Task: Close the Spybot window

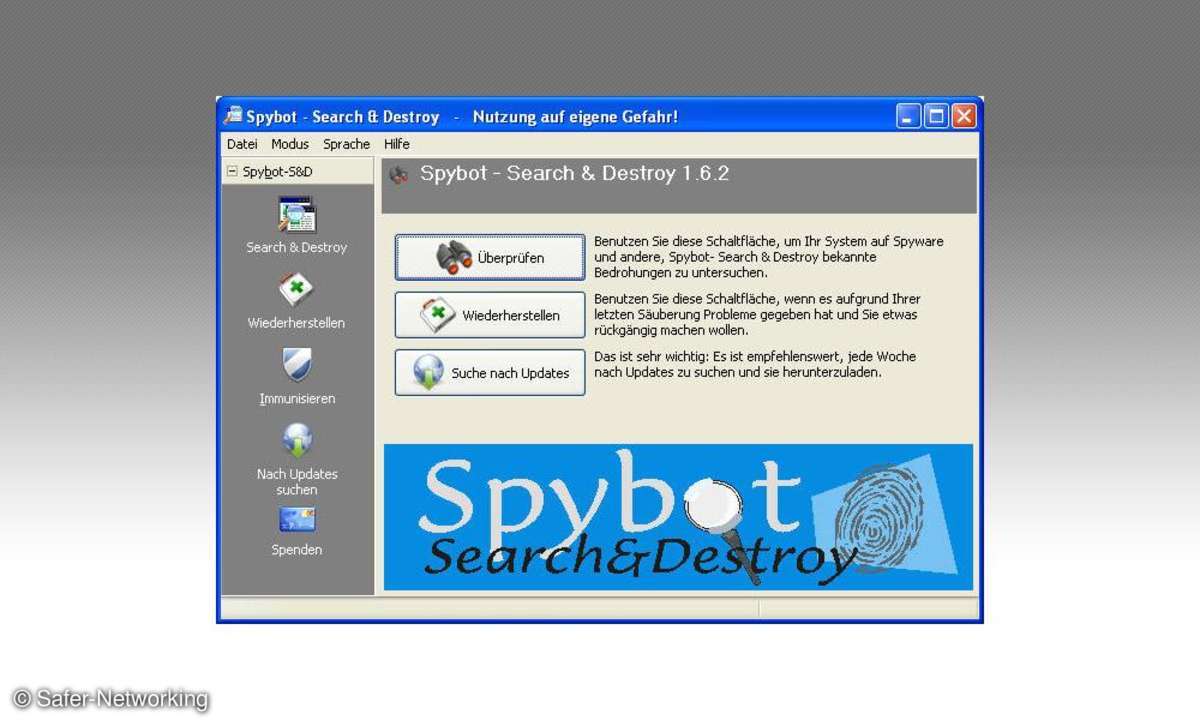Action: tap(964, 116)
